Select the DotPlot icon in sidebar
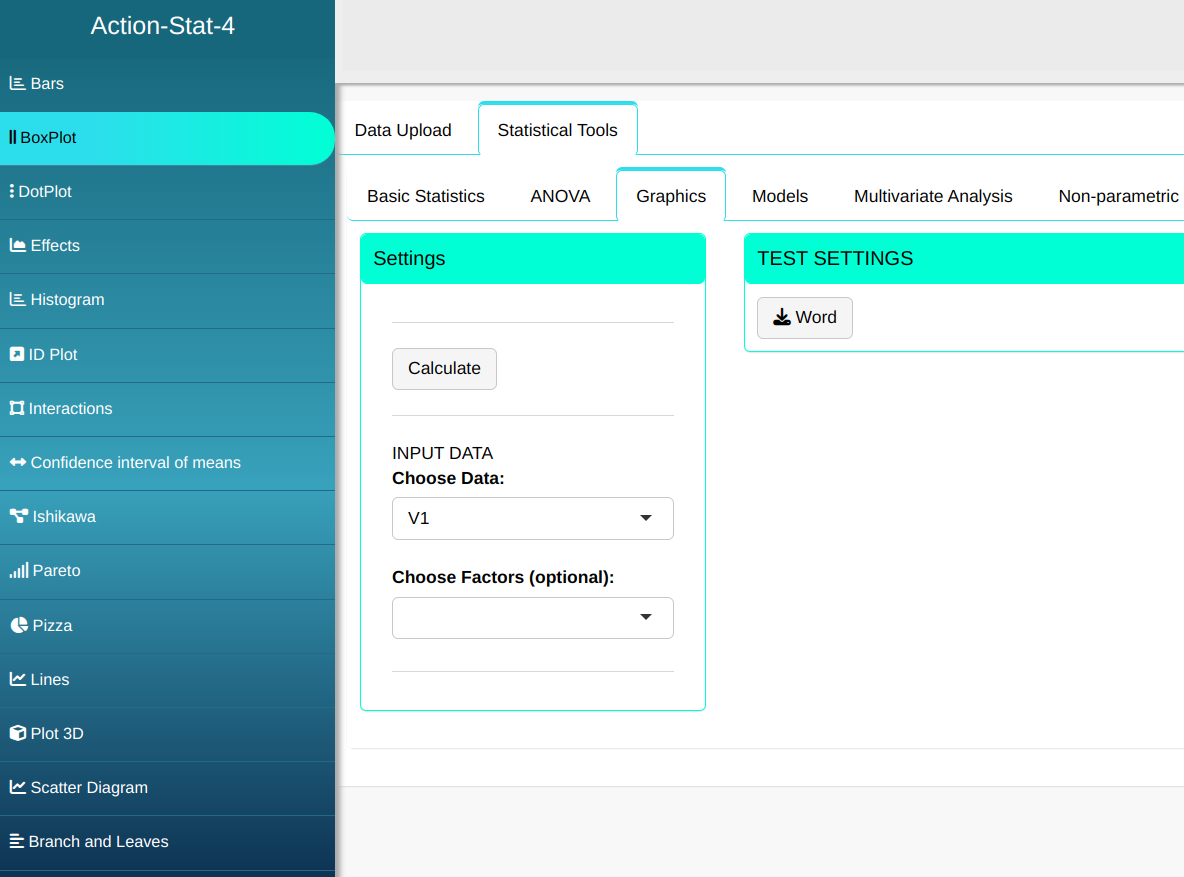 pos(11,192)
